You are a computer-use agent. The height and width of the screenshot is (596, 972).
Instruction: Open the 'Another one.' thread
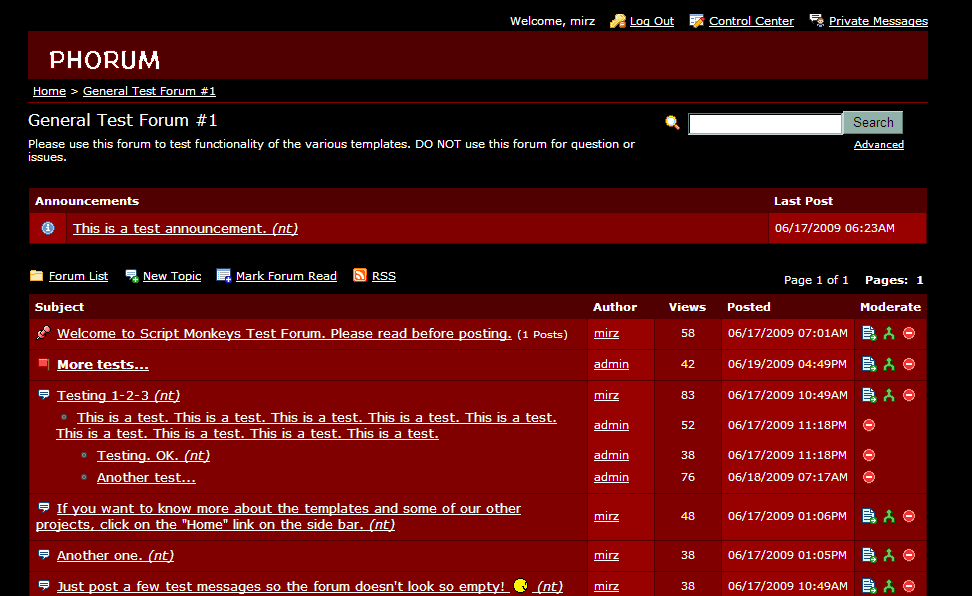115,556
